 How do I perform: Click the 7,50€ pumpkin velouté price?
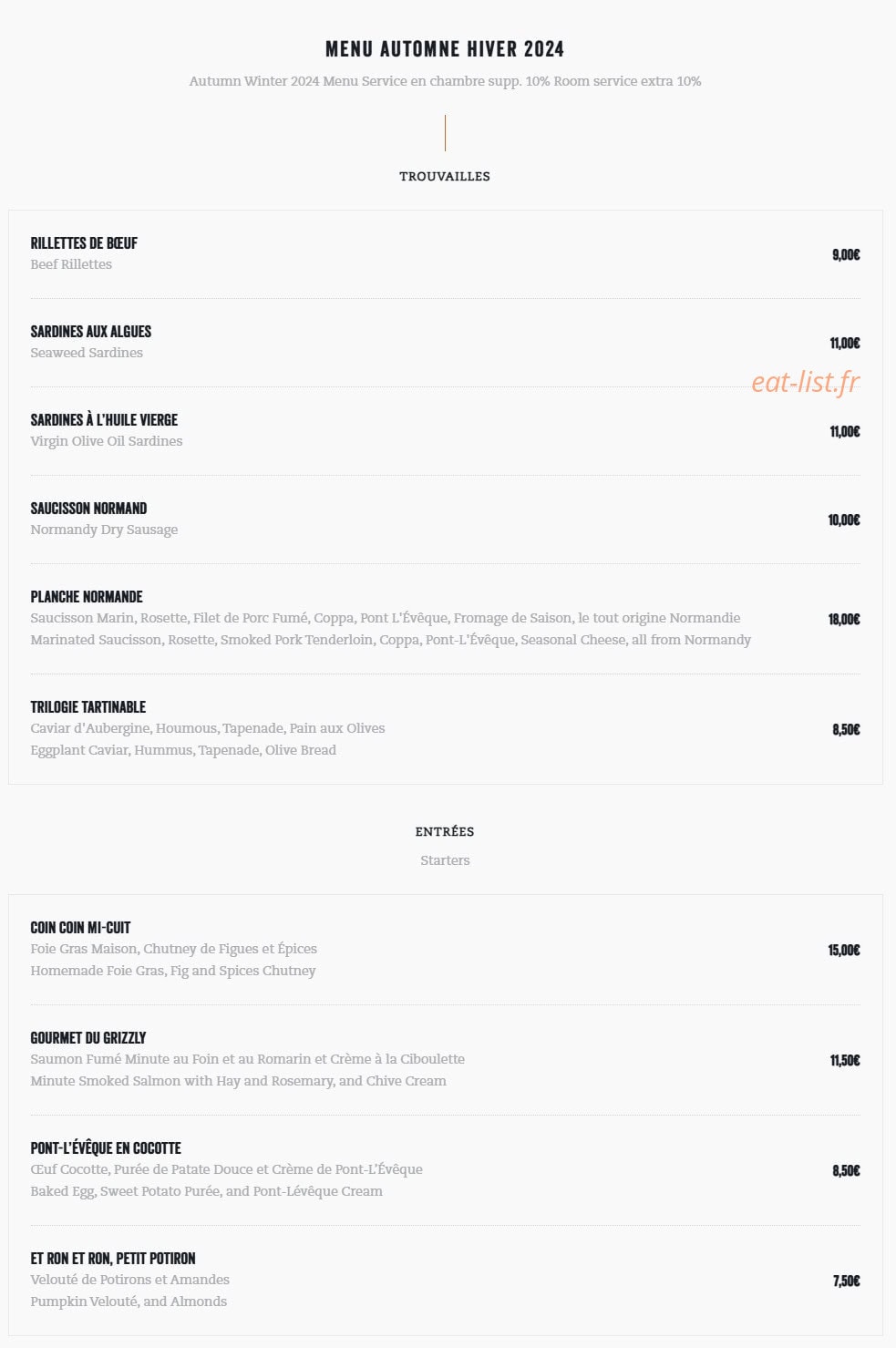coord(846,1281)
